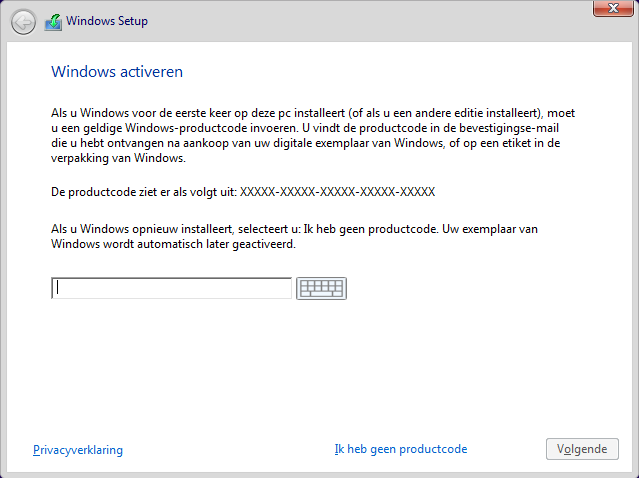Click the Windows Setup title bar icon
The image size is (639, 478).
point(53,21)
